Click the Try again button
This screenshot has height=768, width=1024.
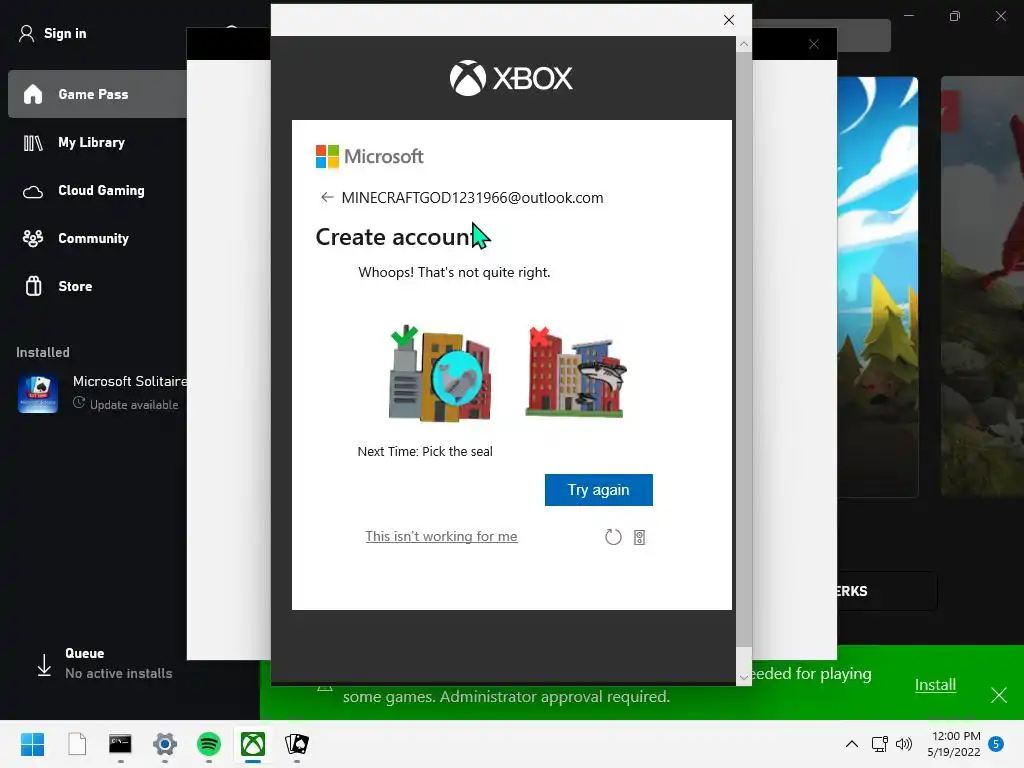[x=598, y=490]
